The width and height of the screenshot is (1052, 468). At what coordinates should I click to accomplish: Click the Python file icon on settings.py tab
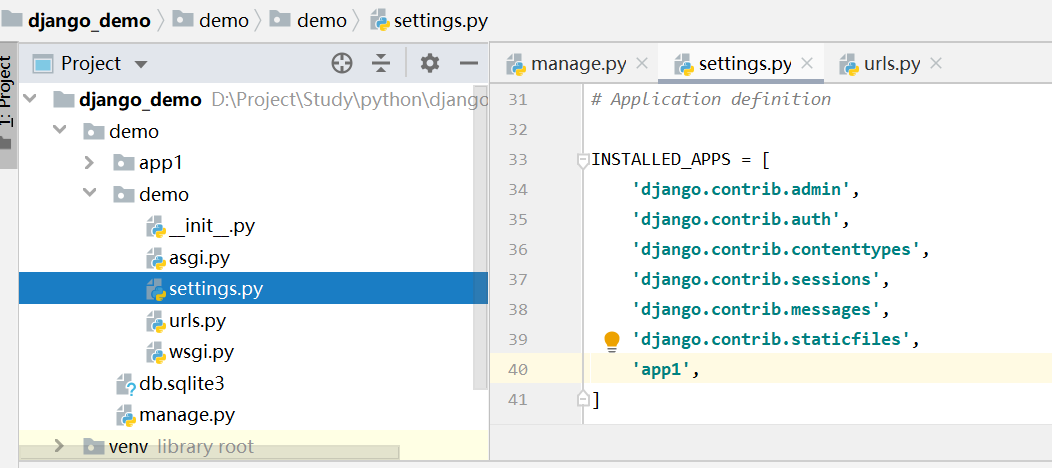tap(683, 64)
